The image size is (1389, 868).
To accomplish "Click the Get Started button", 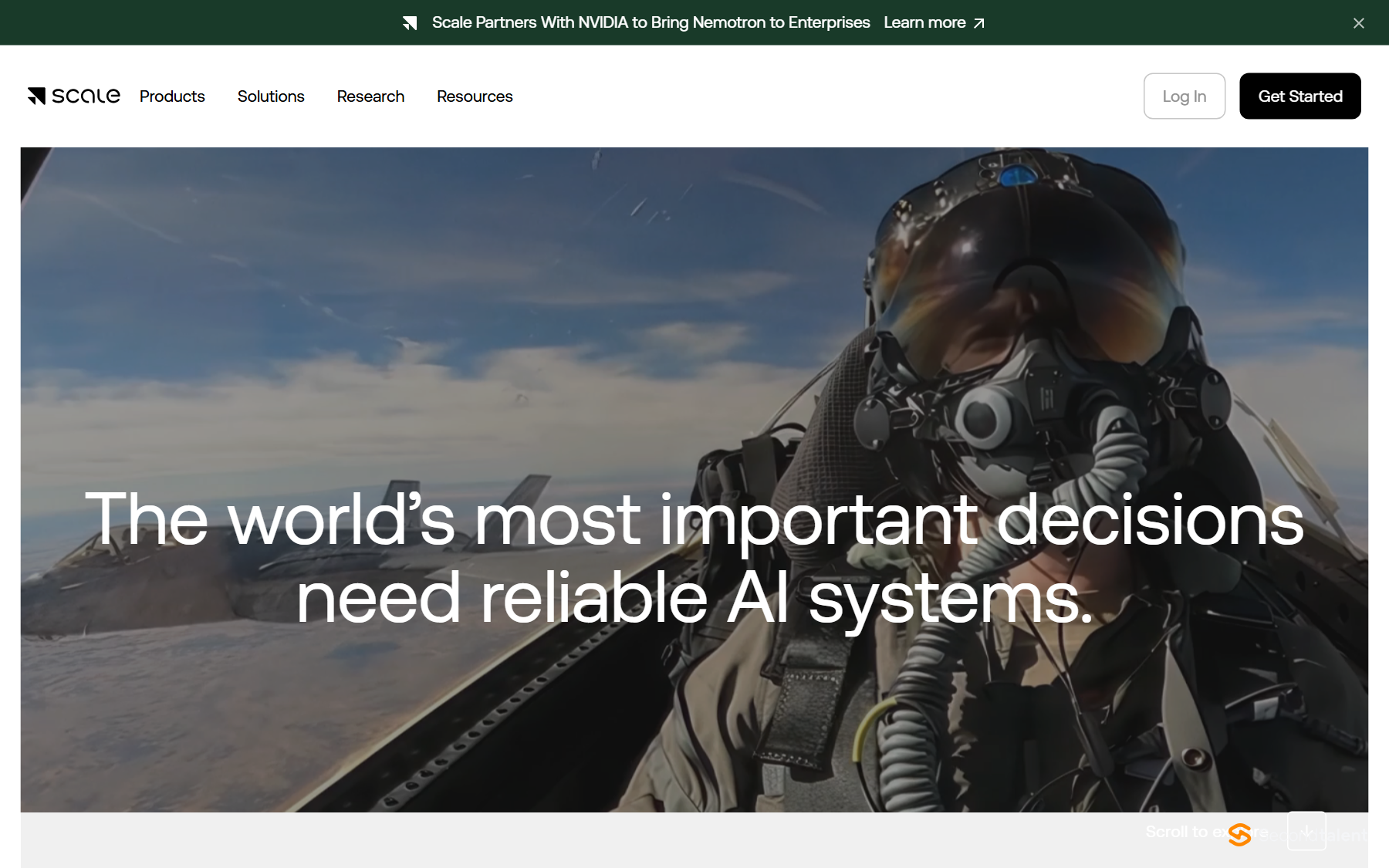I will click(x=1299, y=96).
